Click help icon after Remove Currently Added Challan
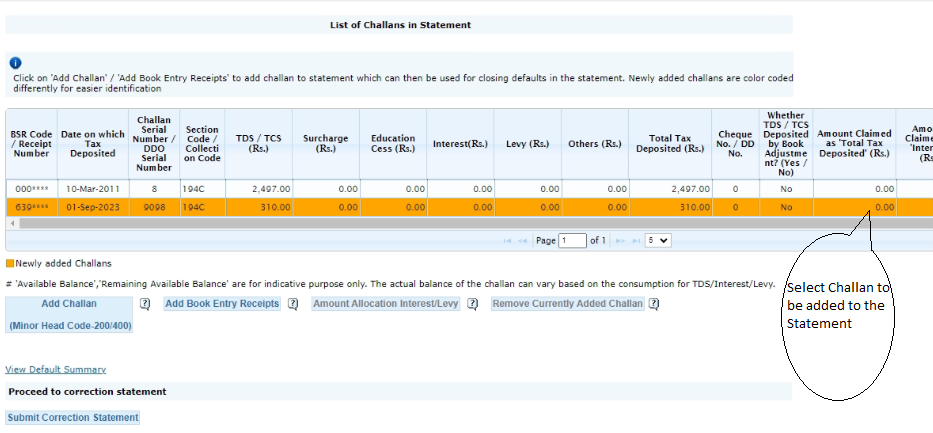This screenshot has width=933, height=433. point(653,304)
